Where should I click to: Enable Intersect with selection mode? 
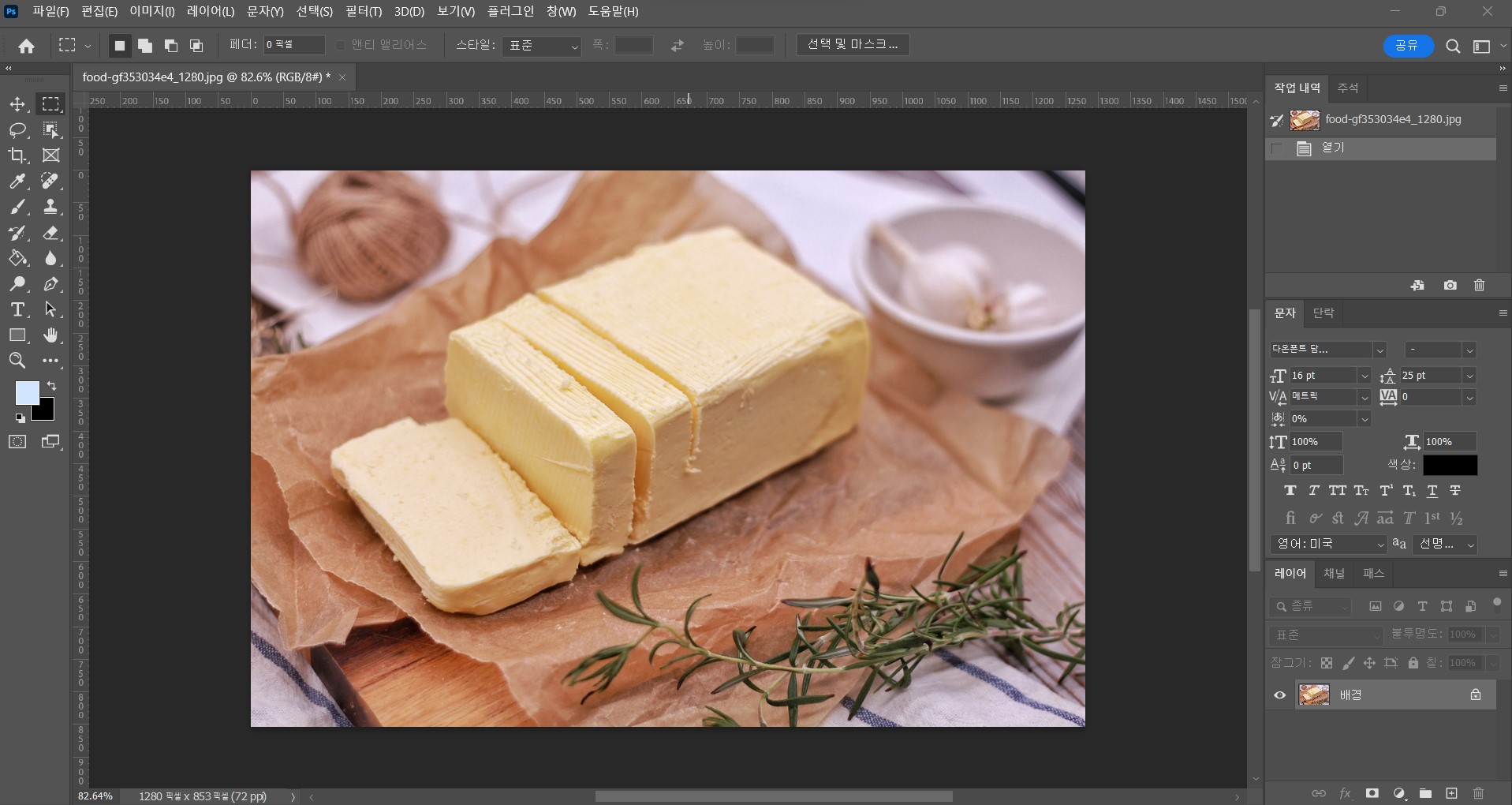pyautogui.click(x=196, y=46)
